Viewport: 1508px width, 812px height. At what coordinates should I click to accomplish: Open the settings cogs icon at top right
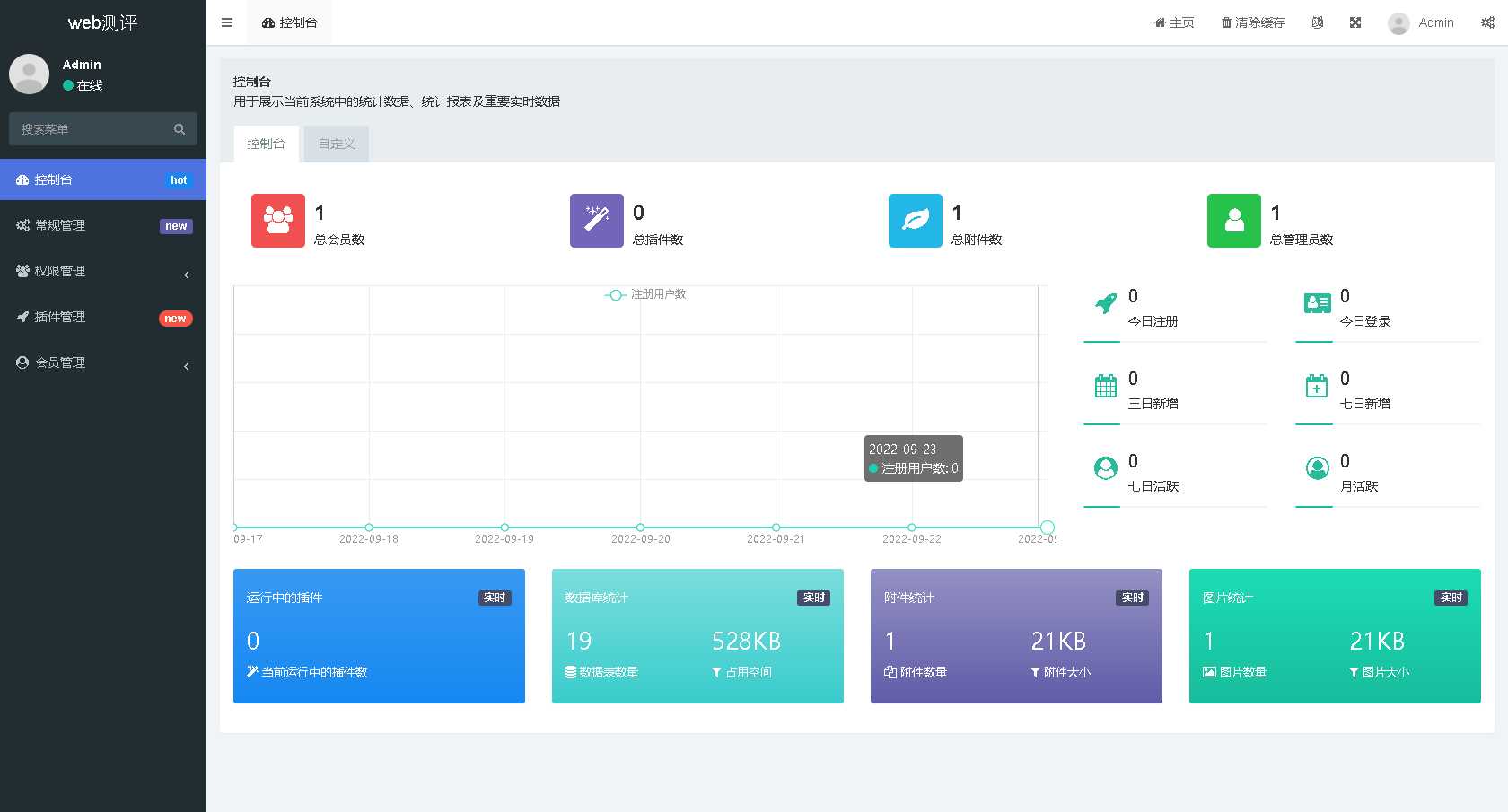(1487, 22)
